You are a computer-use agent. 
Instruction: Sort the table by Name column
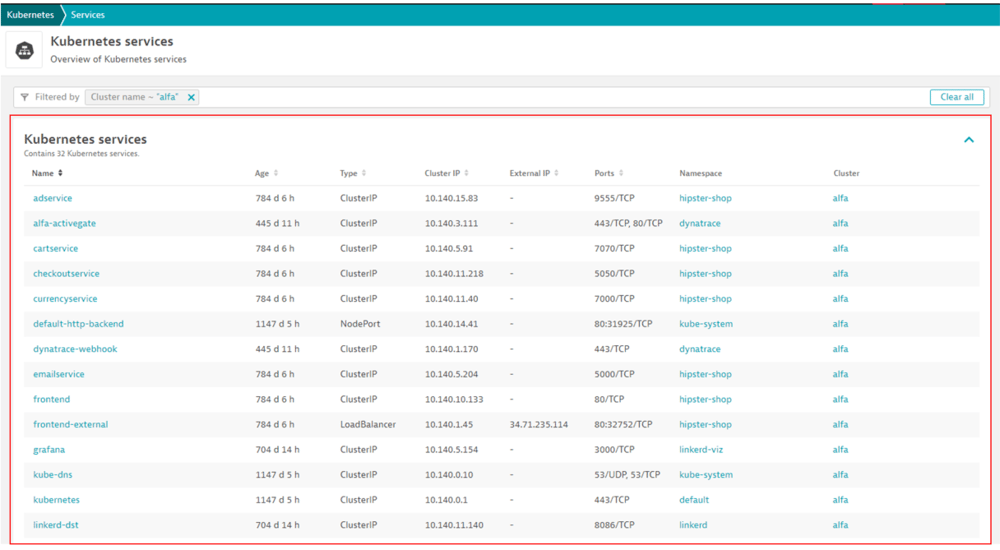pos(47,173)
